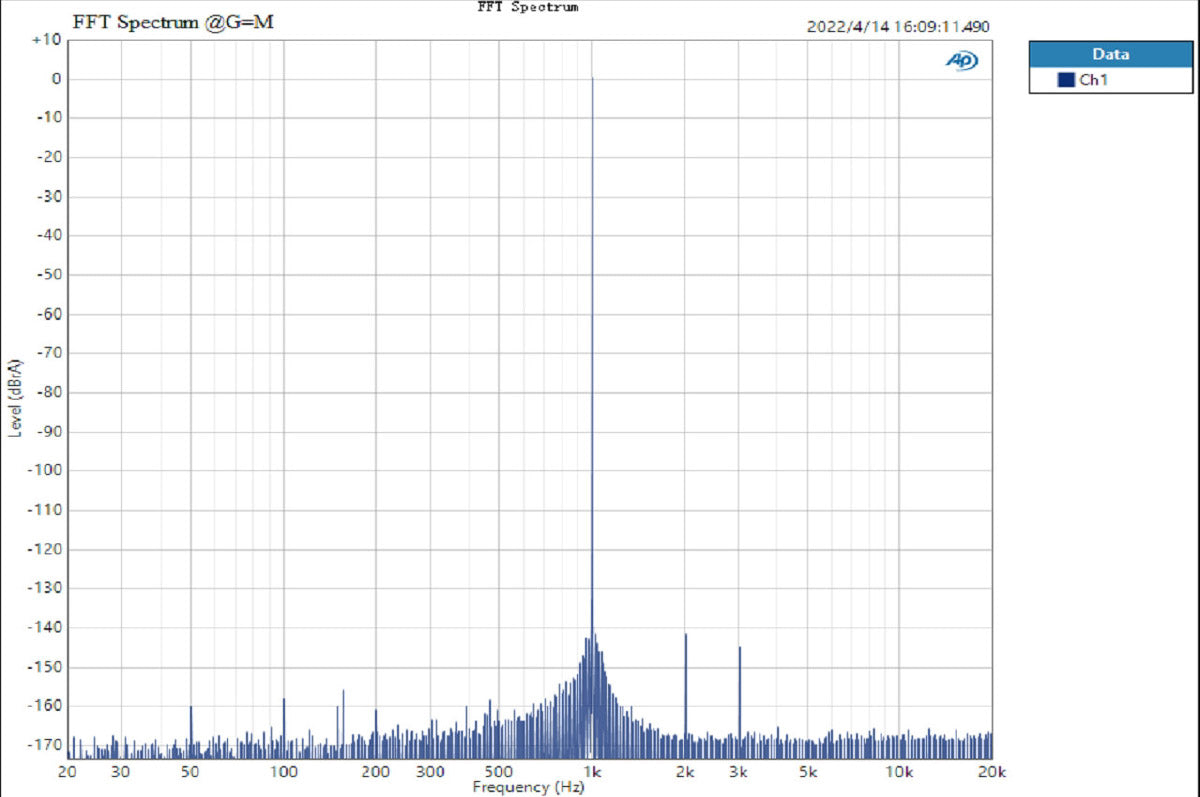Click the Ch1 color swatch in legend
The width and height of the screenshot is (1200, 797).
pos(1066,80)
